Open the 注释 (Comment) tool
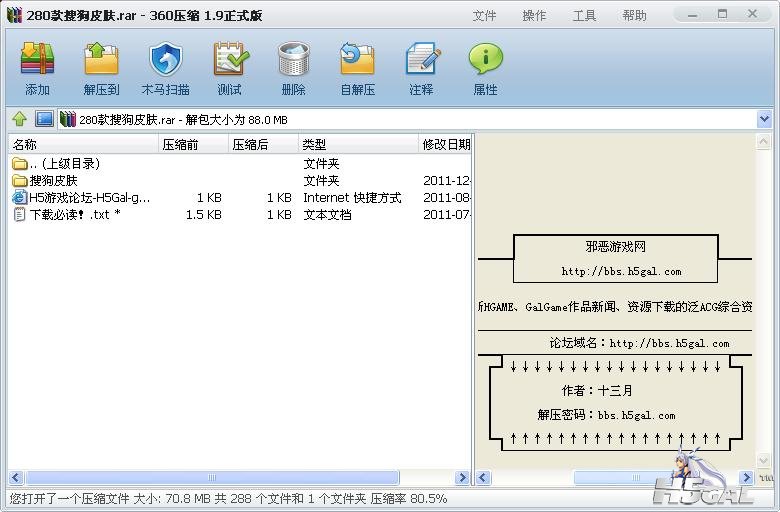Image resolution: width=780 pixels, height=512 pixels. coord(422,59)
